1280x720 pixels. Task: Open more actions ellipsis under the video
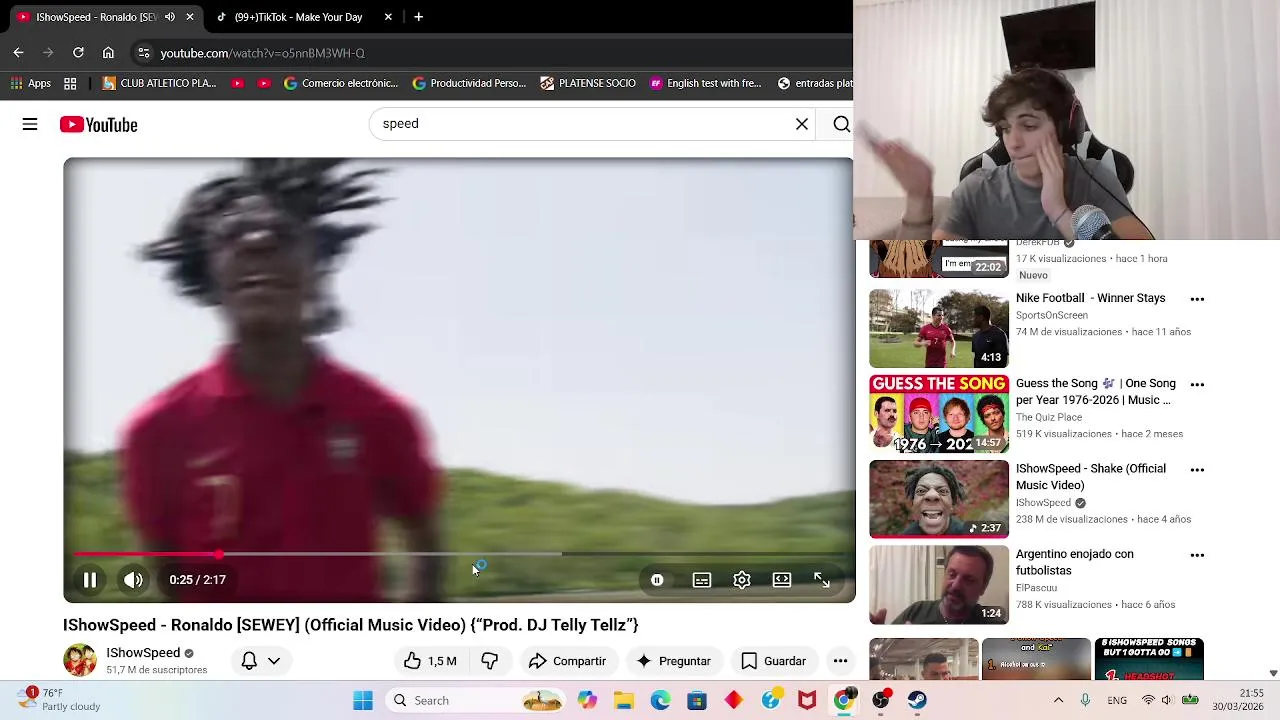point(840,661)
